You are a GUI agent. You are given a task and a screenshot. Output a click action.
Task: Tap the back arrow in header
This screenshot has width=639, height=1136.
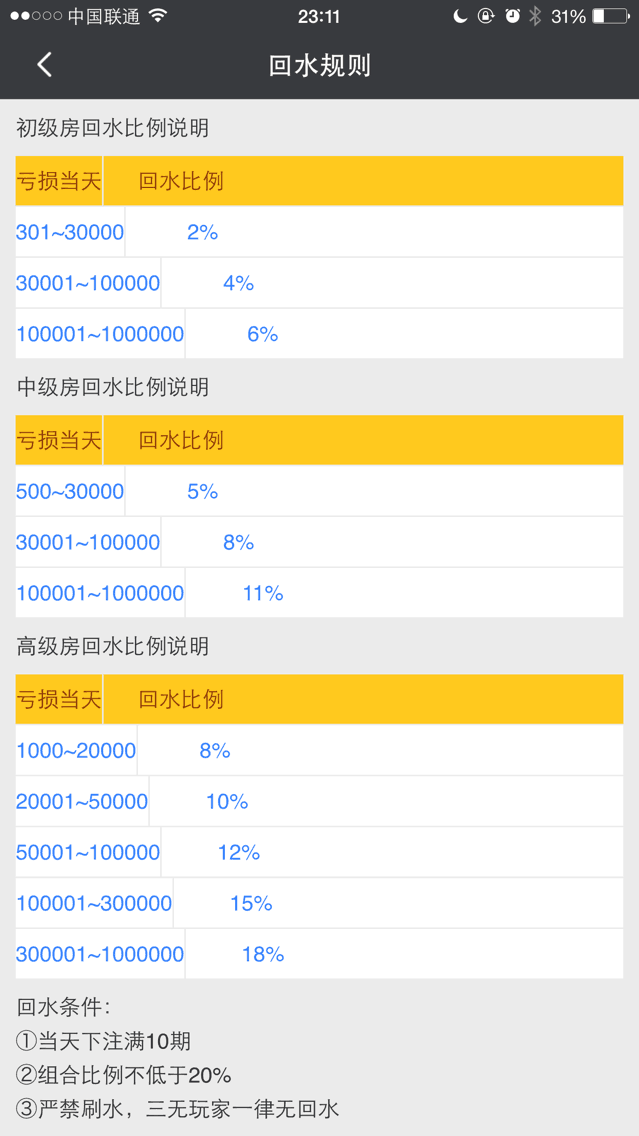point(44,65)
